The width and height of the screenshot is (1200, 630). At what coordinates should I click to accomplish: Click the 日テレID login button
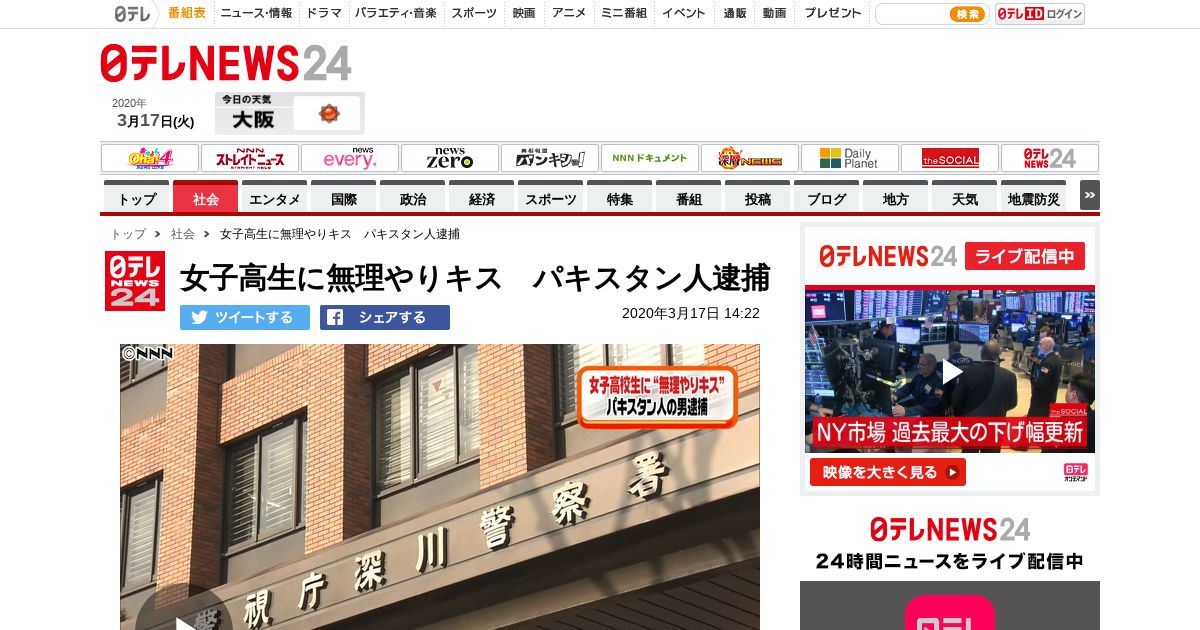tap(1040, 14)
